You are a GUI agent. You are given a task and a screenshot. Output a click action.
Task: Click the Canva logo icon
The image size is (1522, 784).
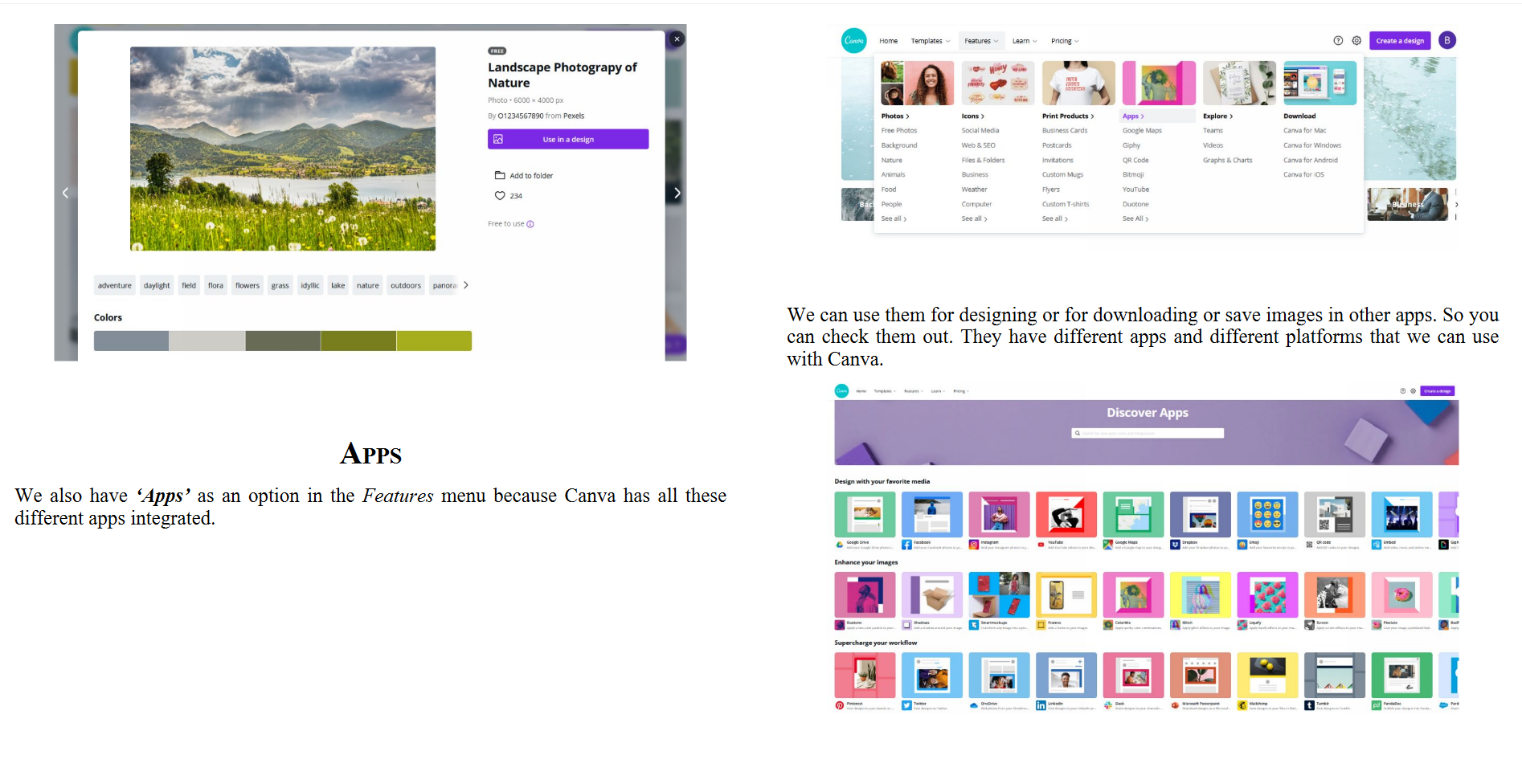coord(853,40)
